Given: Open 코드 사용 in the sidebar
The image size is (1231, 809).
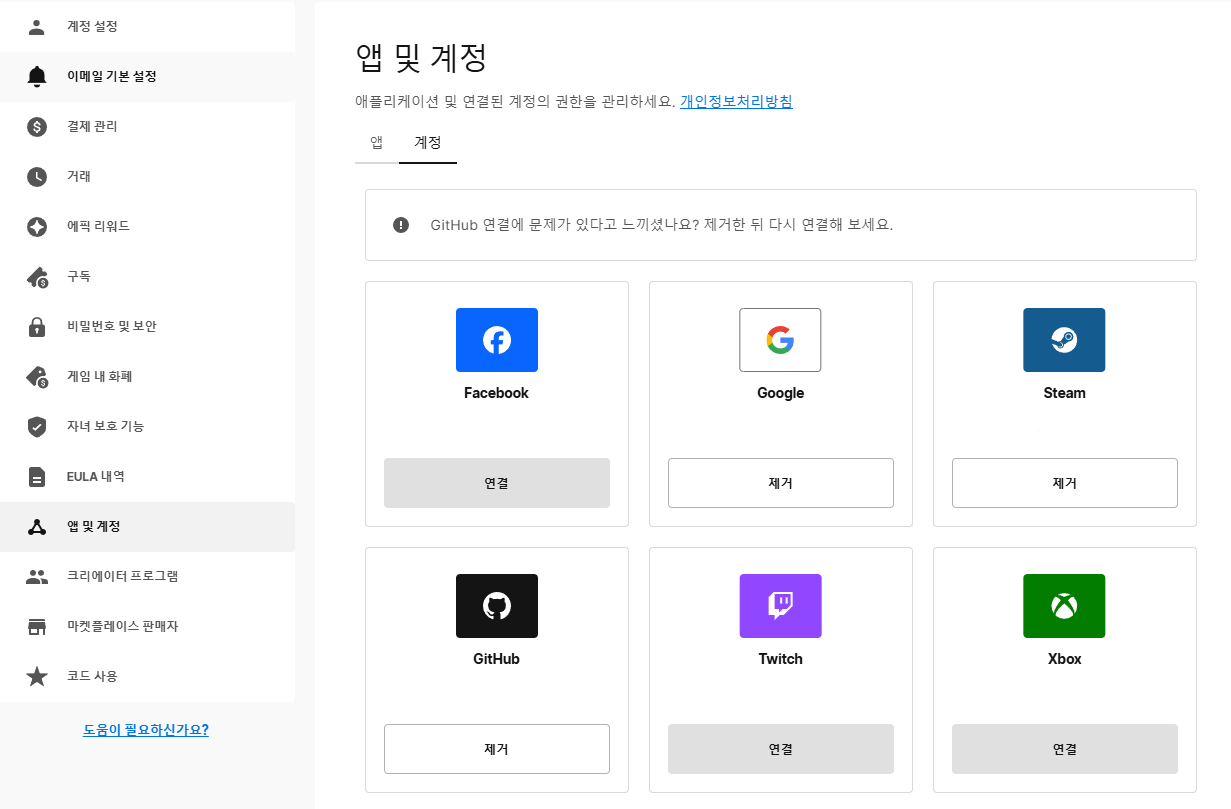Looking at the screenshot, I should coord(147,677).
